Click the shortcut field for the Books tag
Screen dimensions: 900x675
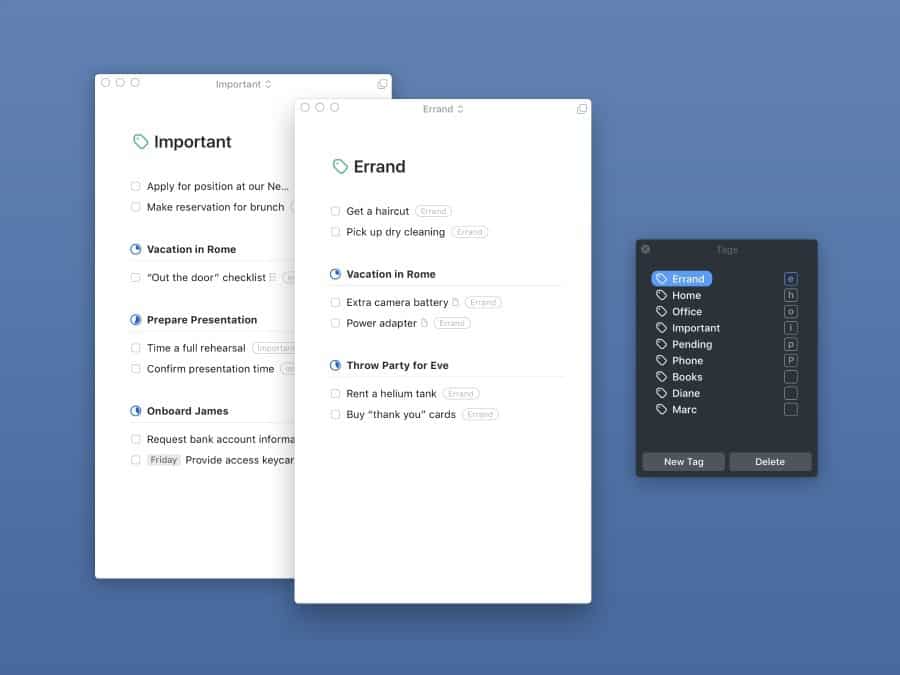tap(791, 377)
